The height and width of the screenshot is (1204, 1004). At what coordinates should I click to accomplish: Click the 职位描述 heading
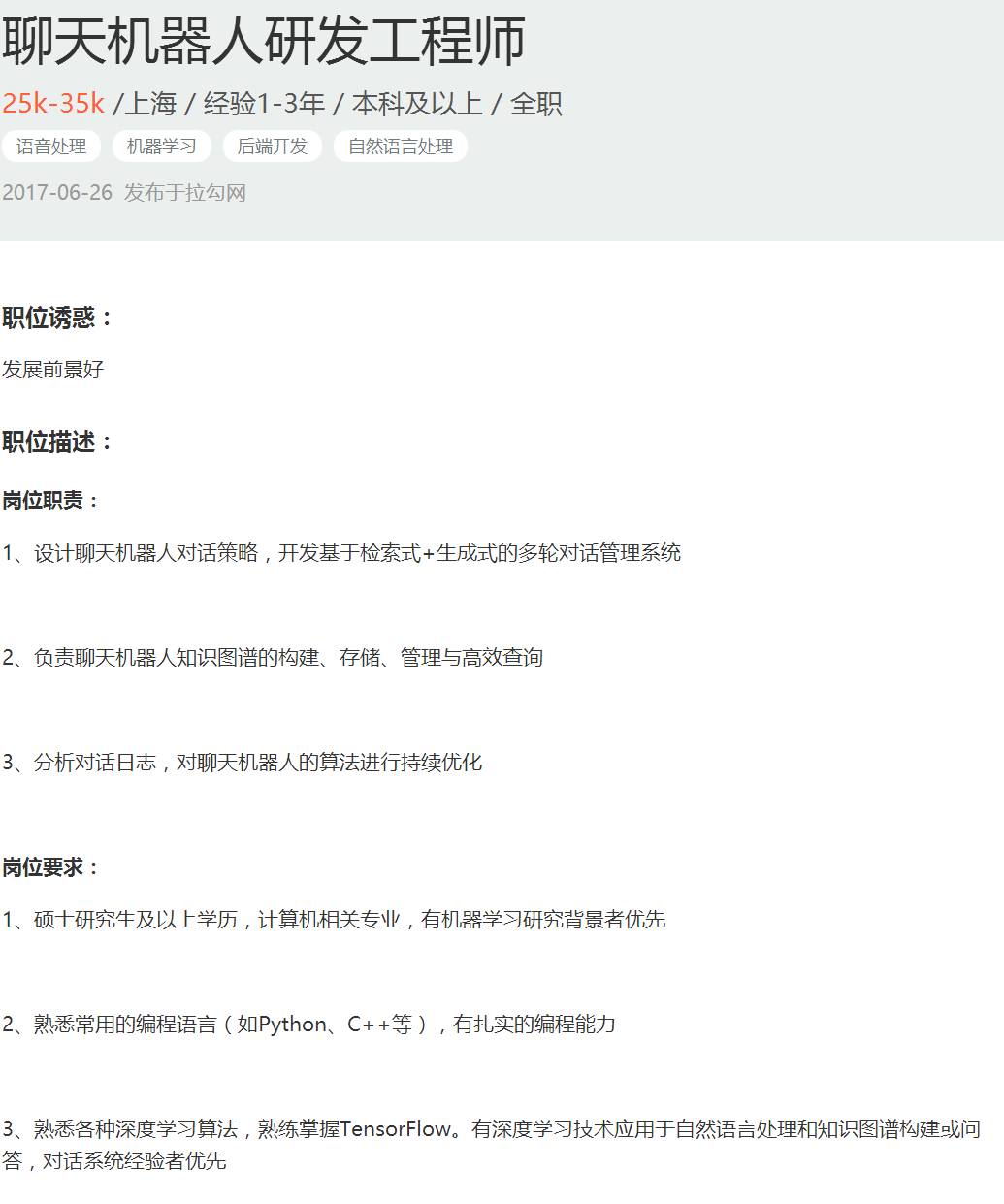[57, 441]
